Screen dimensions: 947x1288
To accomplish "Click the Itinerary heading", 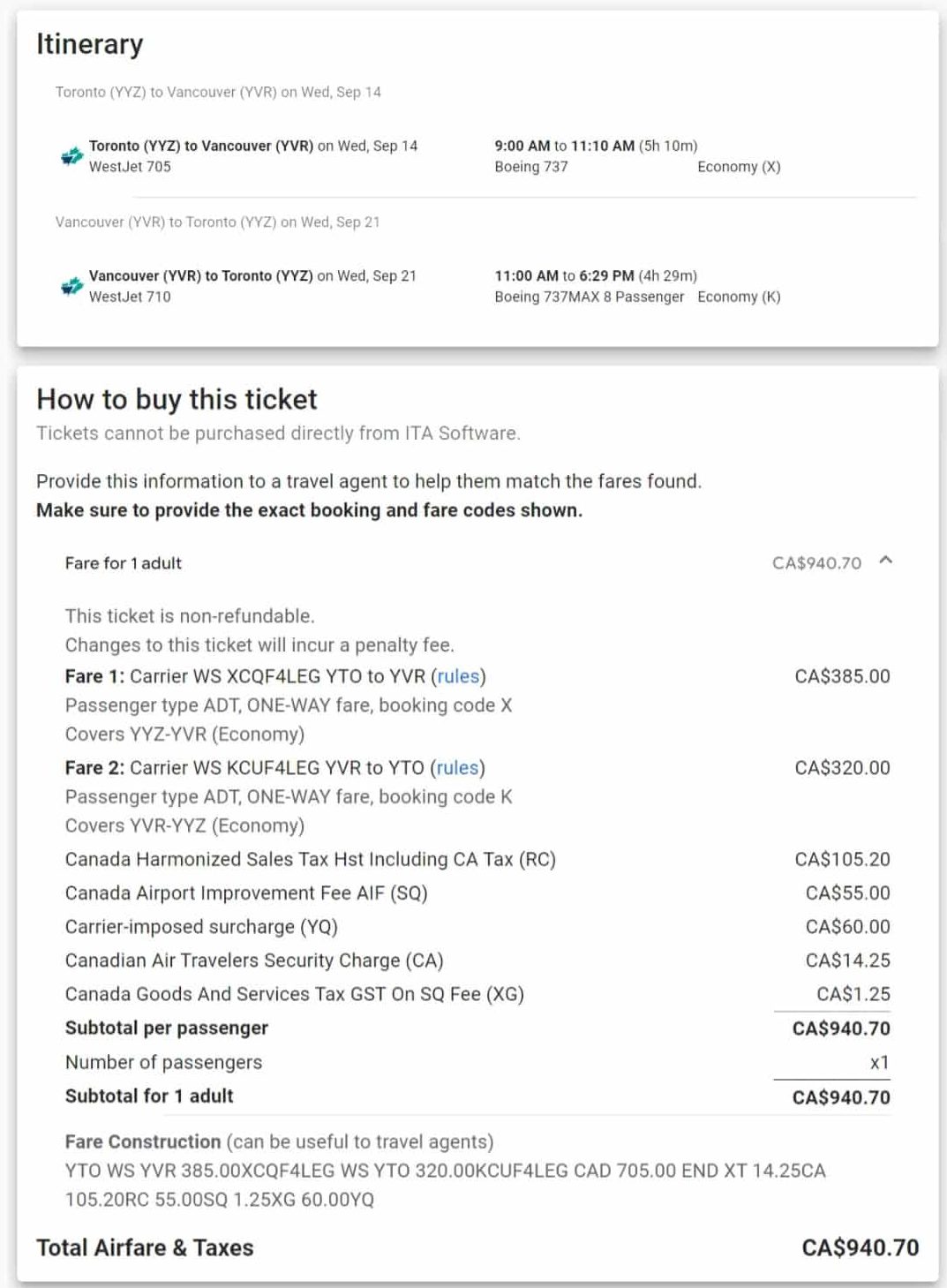I will point(89,44).
